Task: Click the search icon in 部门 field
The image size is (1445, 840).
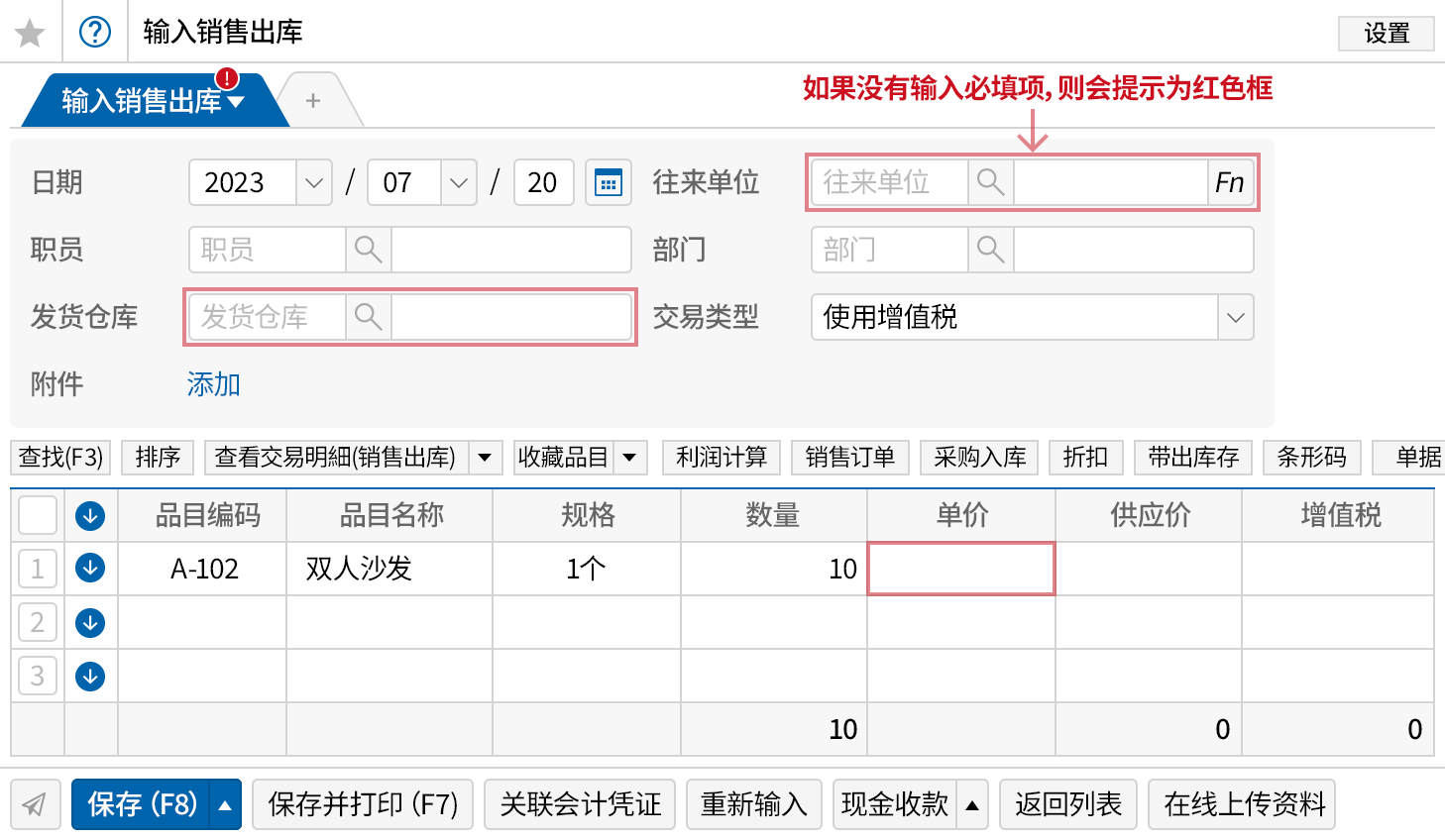Action: coord(990,250)
